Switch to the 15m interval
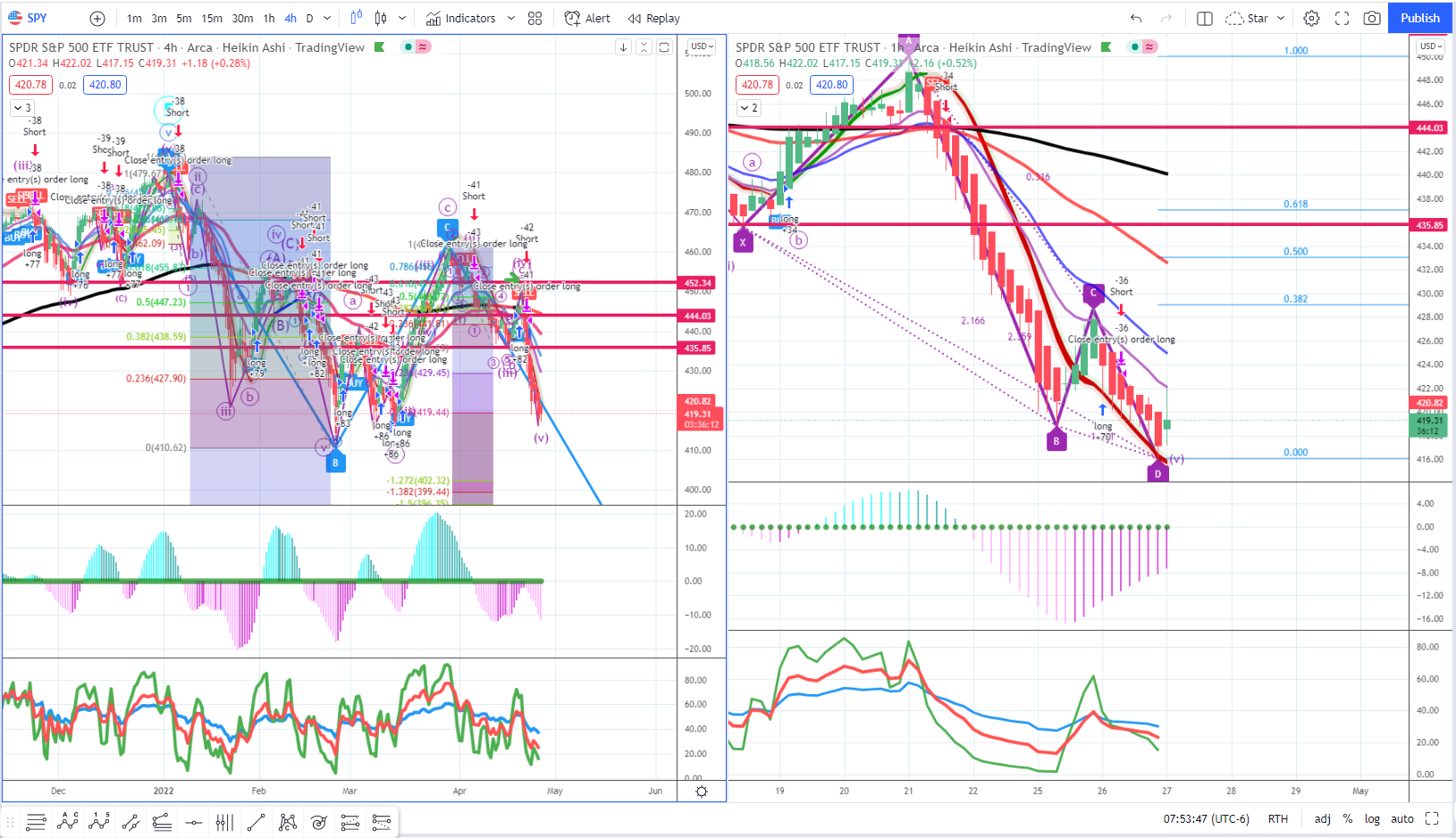1456x838 pixels. pyautogui.click(x=212, y=18)
